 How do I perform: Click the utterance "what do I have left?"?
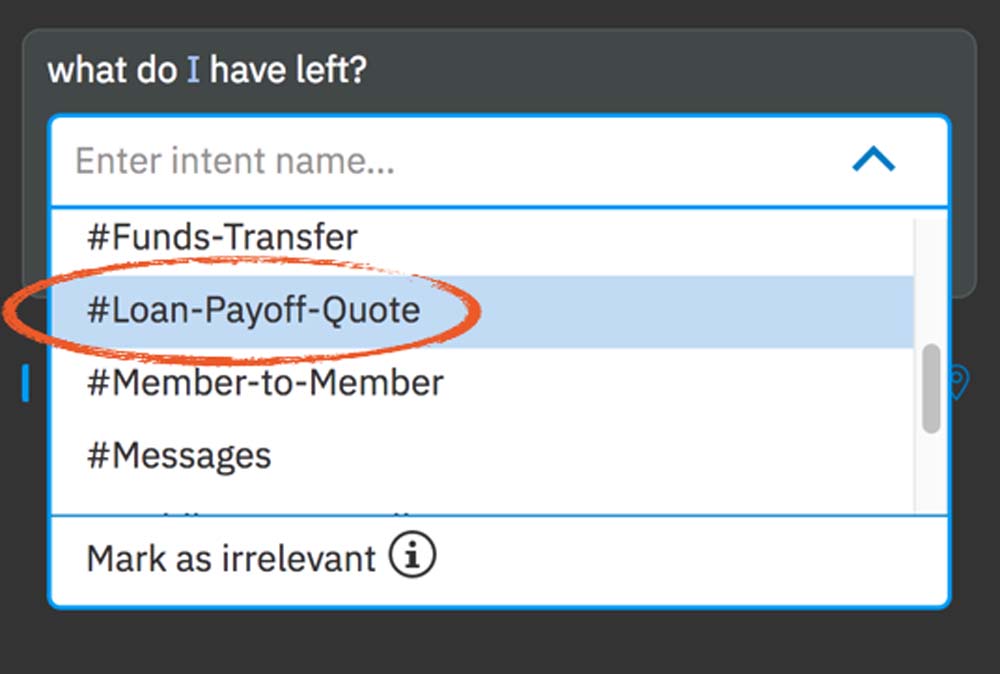tap(207, 71)
